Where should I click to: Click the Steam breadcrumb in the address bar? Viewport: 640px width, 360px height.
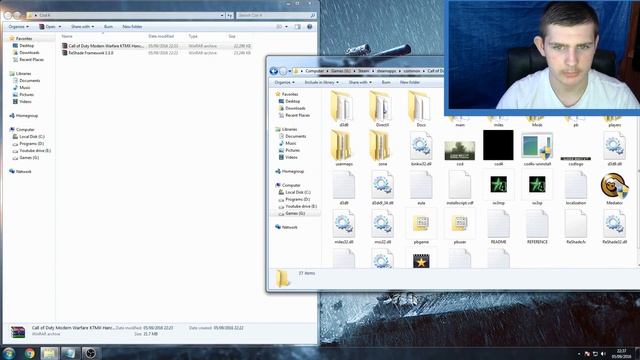pyautogui.click(x=363, y=71)
